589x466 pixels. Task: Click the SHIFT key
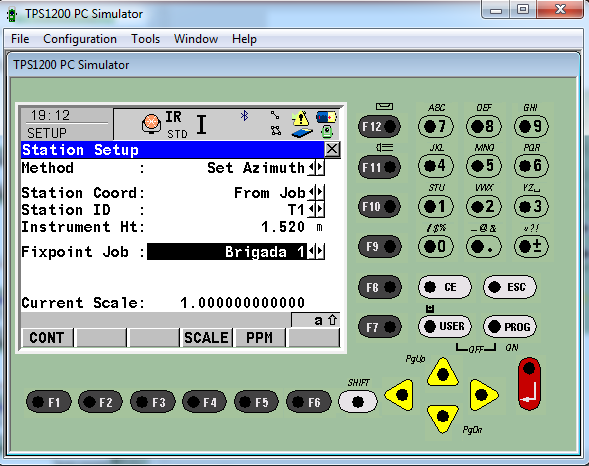358,402
